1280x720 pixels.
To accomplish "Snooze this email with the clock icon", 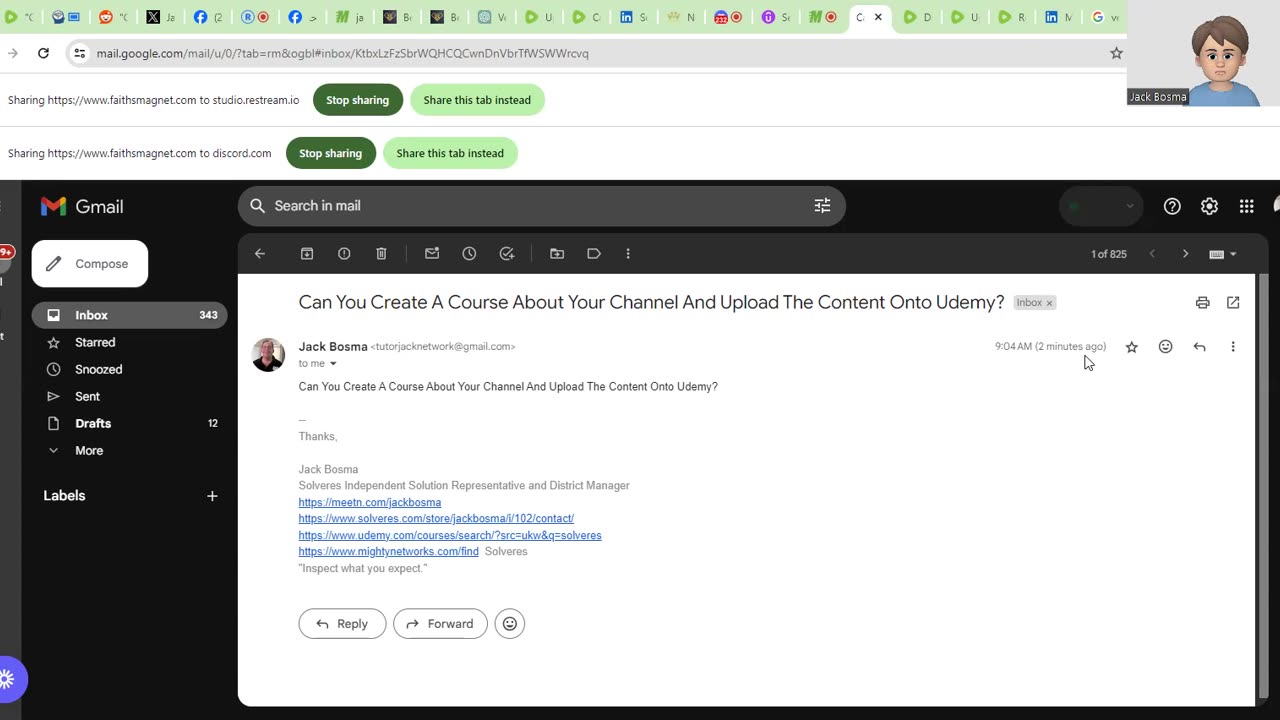I will [469, 254].
